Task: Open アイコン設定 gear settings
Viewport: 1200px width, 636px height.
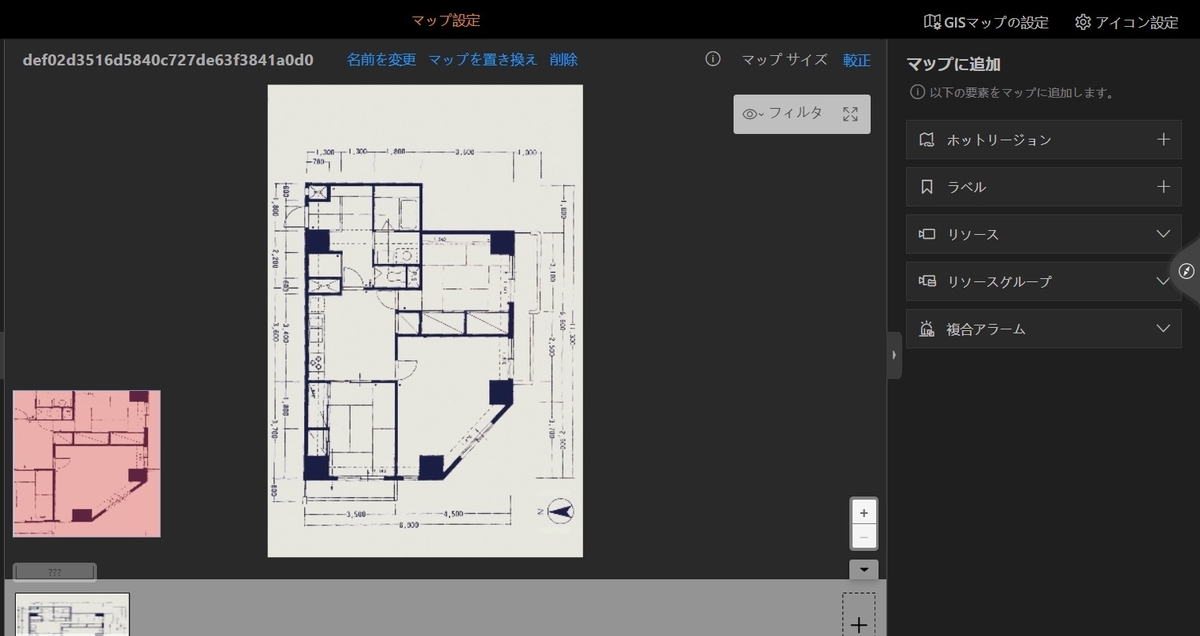Action: tap(1127, 22)
